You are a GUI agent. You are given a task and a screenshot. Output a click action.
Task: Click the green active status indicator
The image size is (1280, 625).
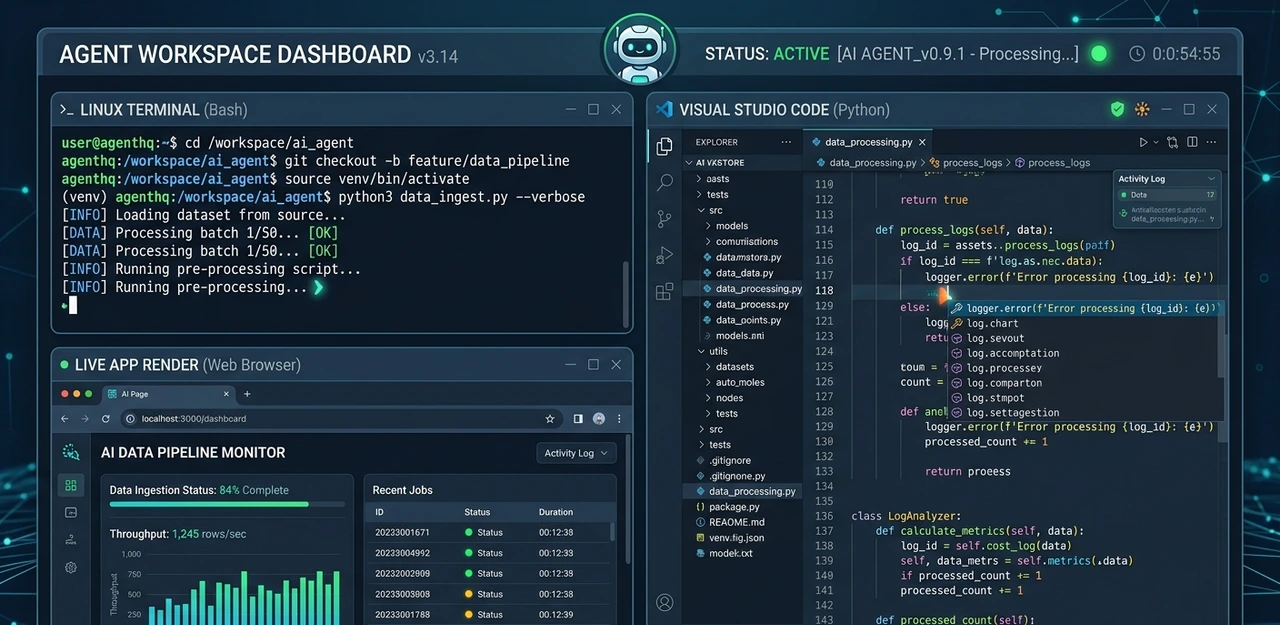point(1099,54)
